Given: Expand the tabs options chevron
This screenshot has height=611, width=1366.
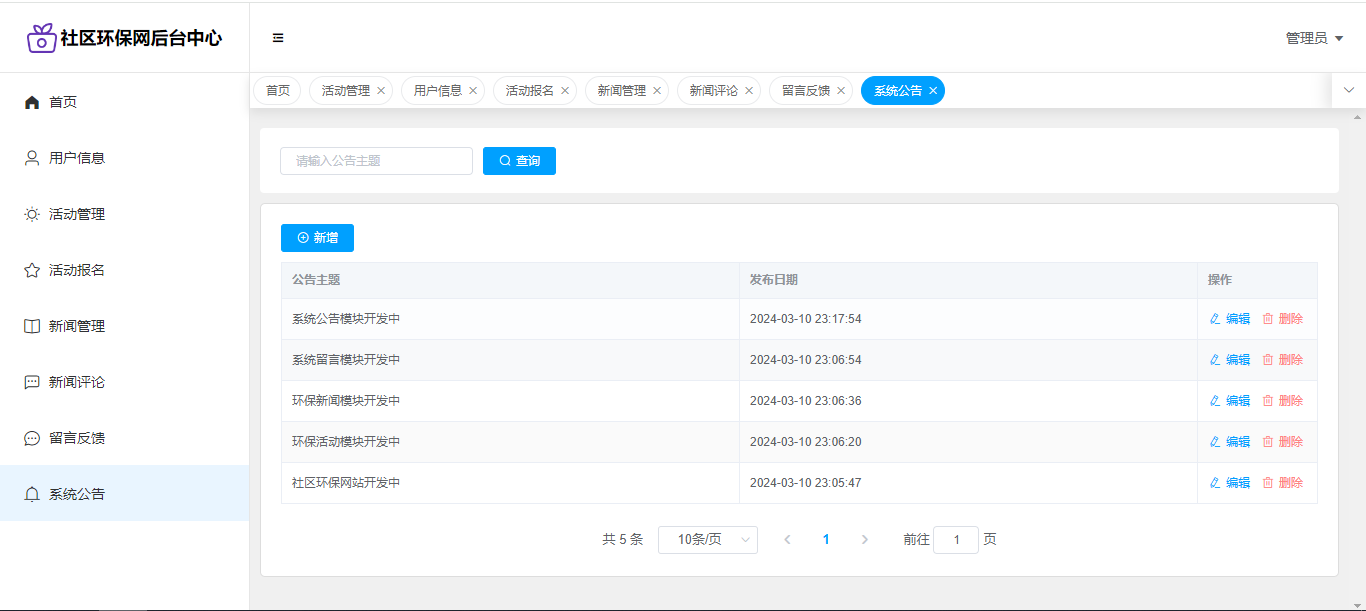Looking at the screenshot, I should (x=1349, y=90).
